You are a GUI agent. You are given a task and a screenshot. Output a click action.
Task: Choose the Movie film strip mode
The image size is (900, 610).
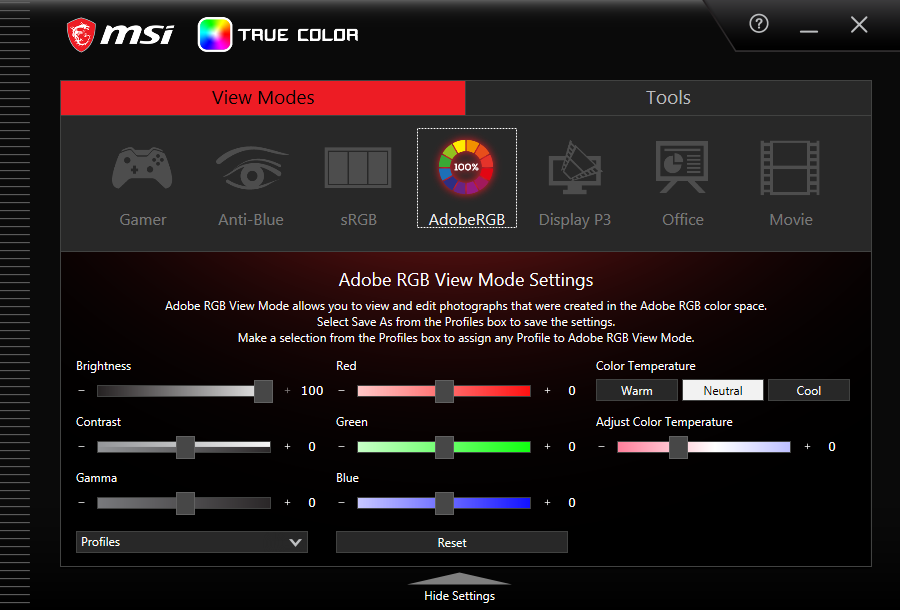coord(790,168)
